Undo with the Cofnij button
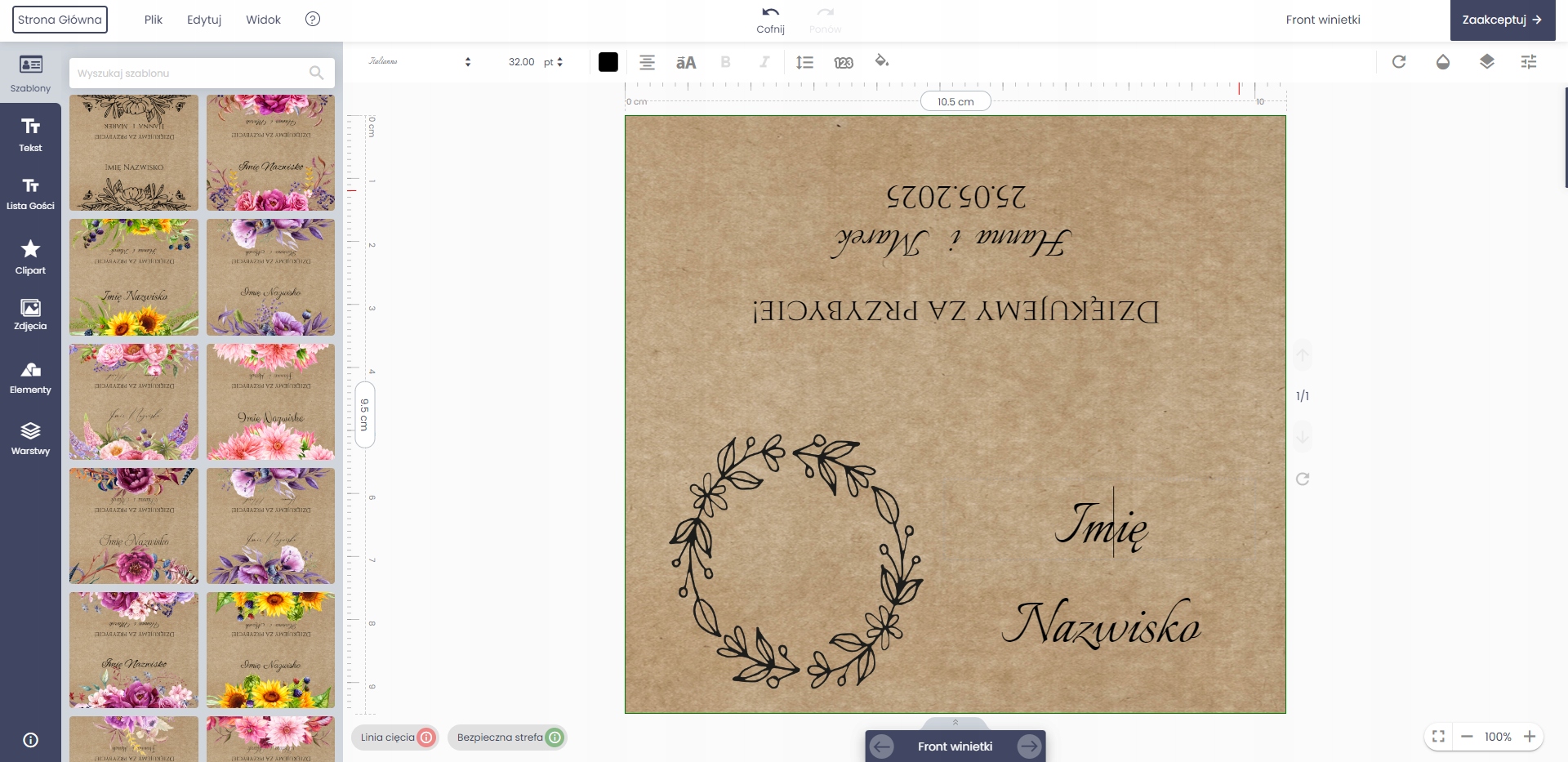 [770, 20]
